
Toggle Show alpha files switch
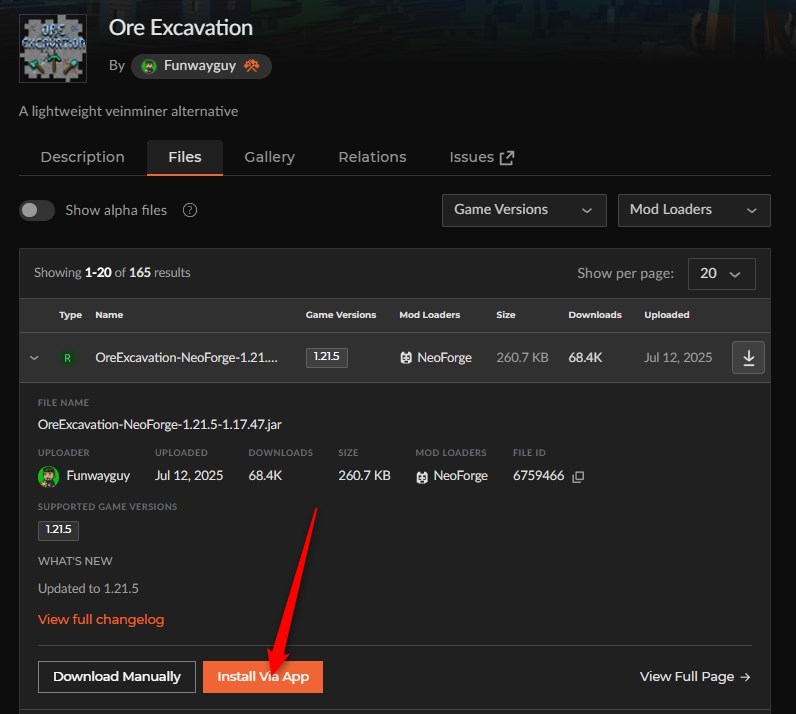click(x=37, y=210)
